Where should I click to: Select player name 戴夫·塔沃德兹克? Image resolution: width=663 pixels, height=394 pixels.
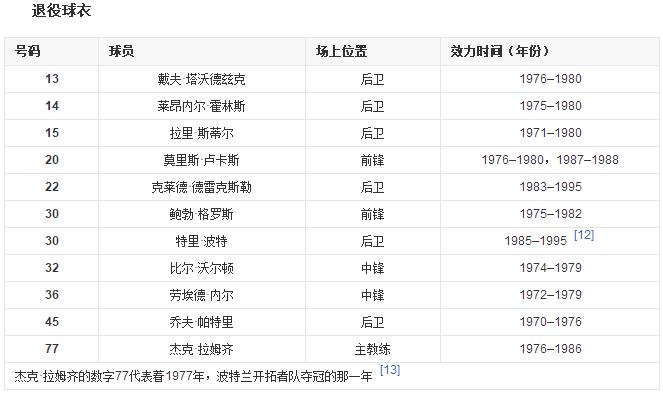[201, 79]
